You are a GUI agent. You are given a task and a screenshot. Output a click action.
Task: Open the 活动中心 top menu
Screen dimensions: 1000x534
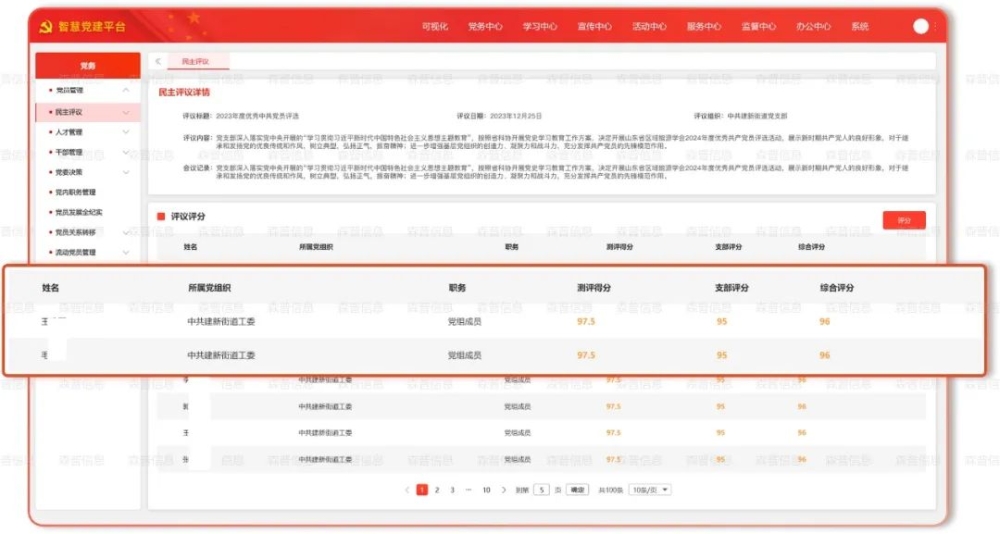[649, 27]
